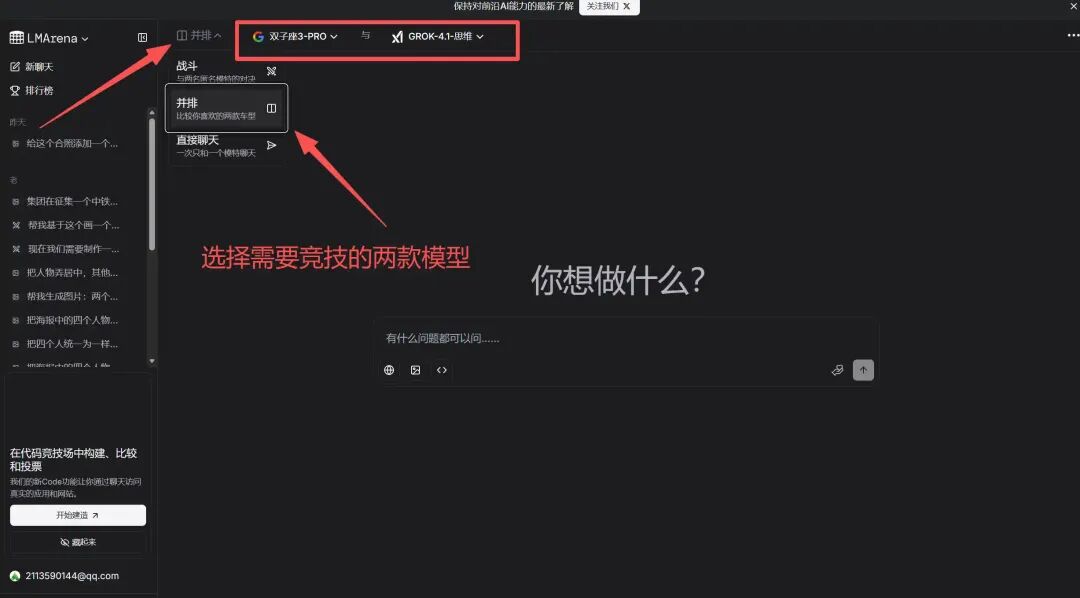1080x598 pixels.
Task: Click the attachment paperclip icon
Action: (837, 370)
